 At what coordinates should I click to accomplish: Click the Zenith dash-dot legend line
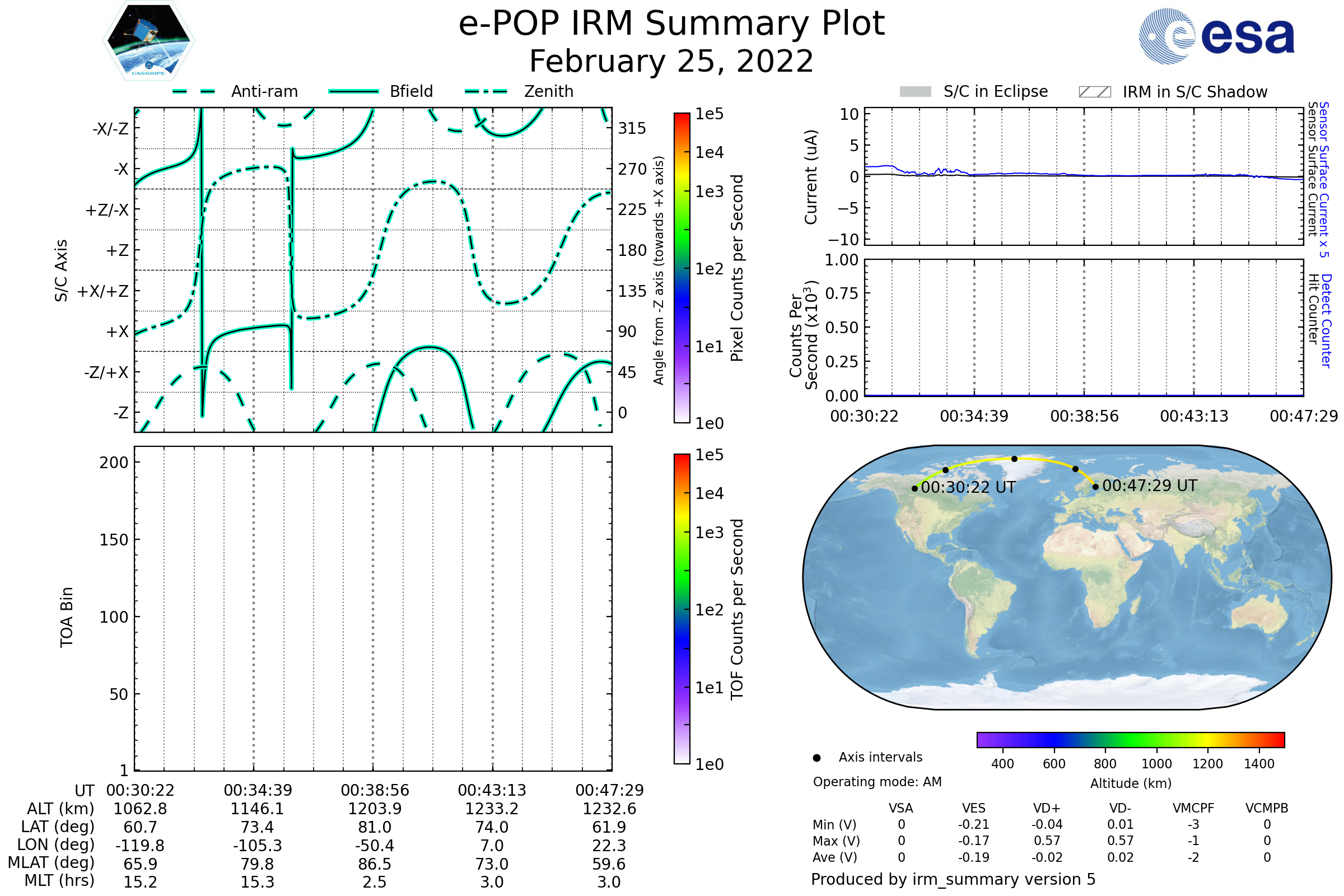486,91
